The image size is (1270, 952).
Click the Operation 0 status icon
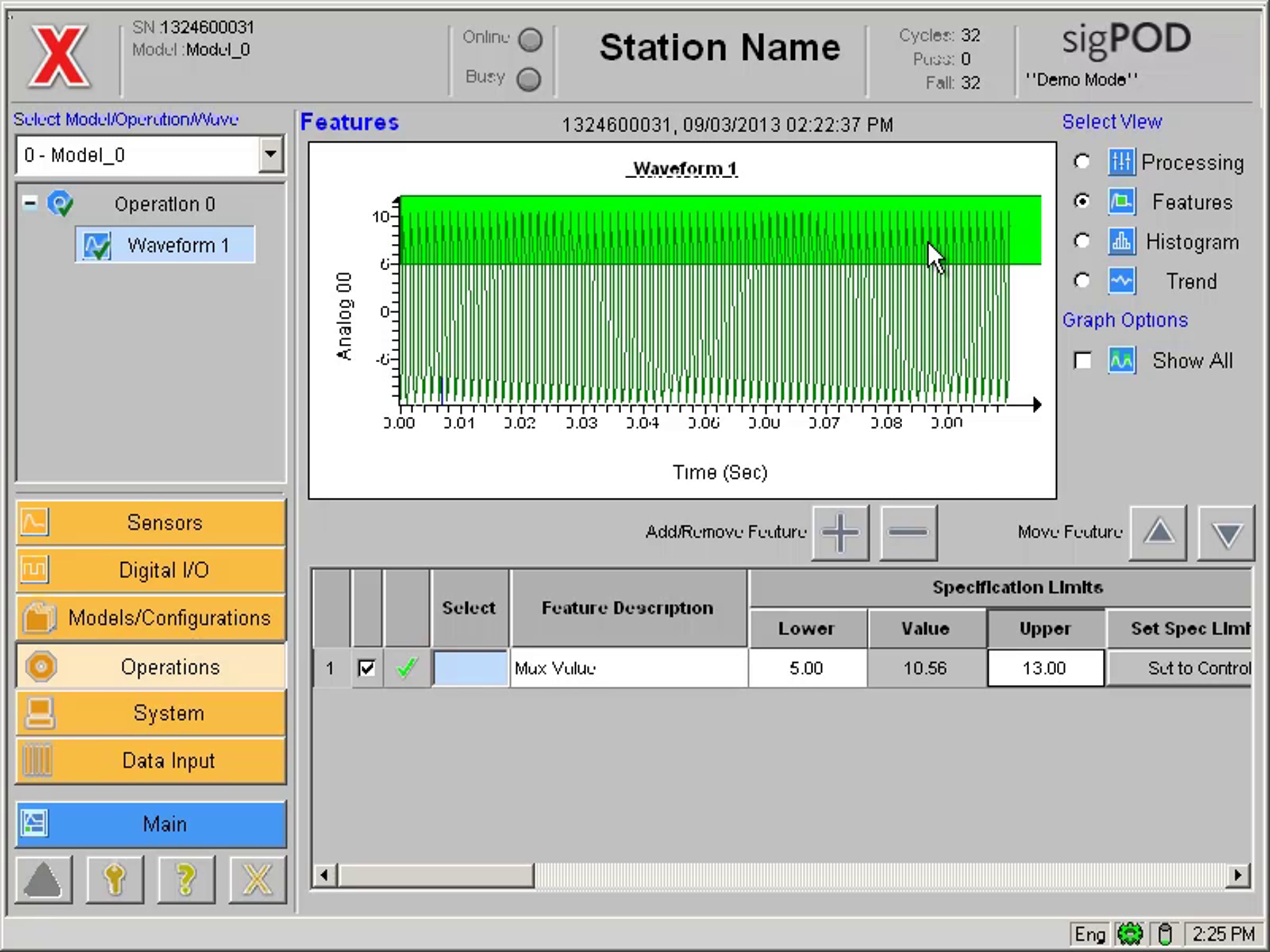point(60,203)
